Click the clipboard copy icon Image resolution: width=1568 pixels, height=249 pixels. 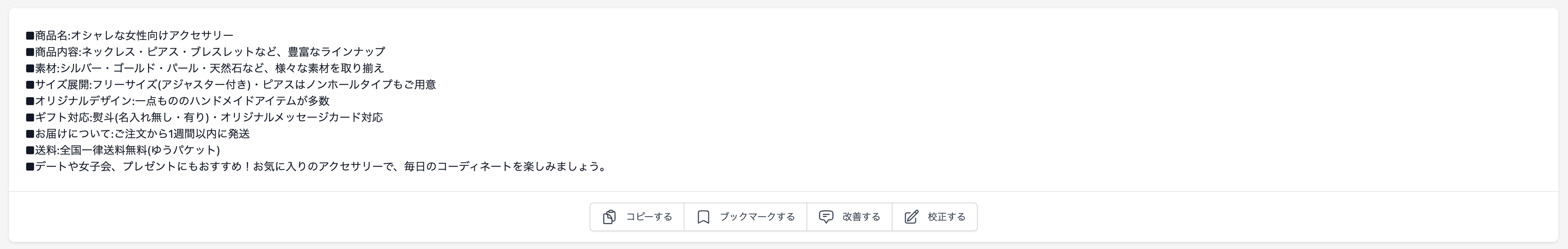click(x=609, y=217)
